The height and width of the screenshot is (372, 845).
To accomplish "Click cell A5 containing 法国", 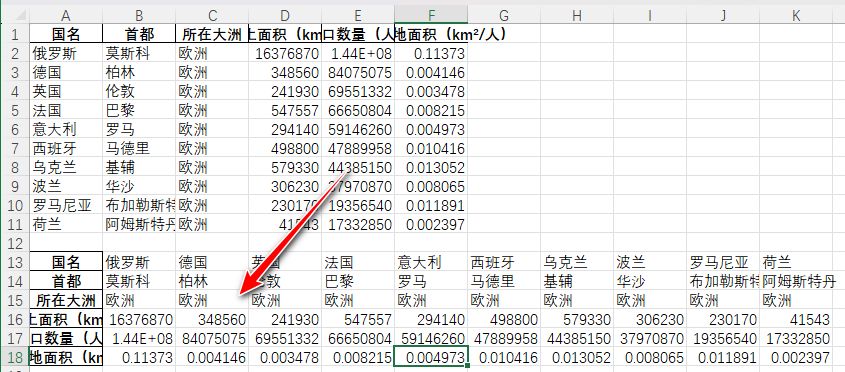I will click(66, 110).
